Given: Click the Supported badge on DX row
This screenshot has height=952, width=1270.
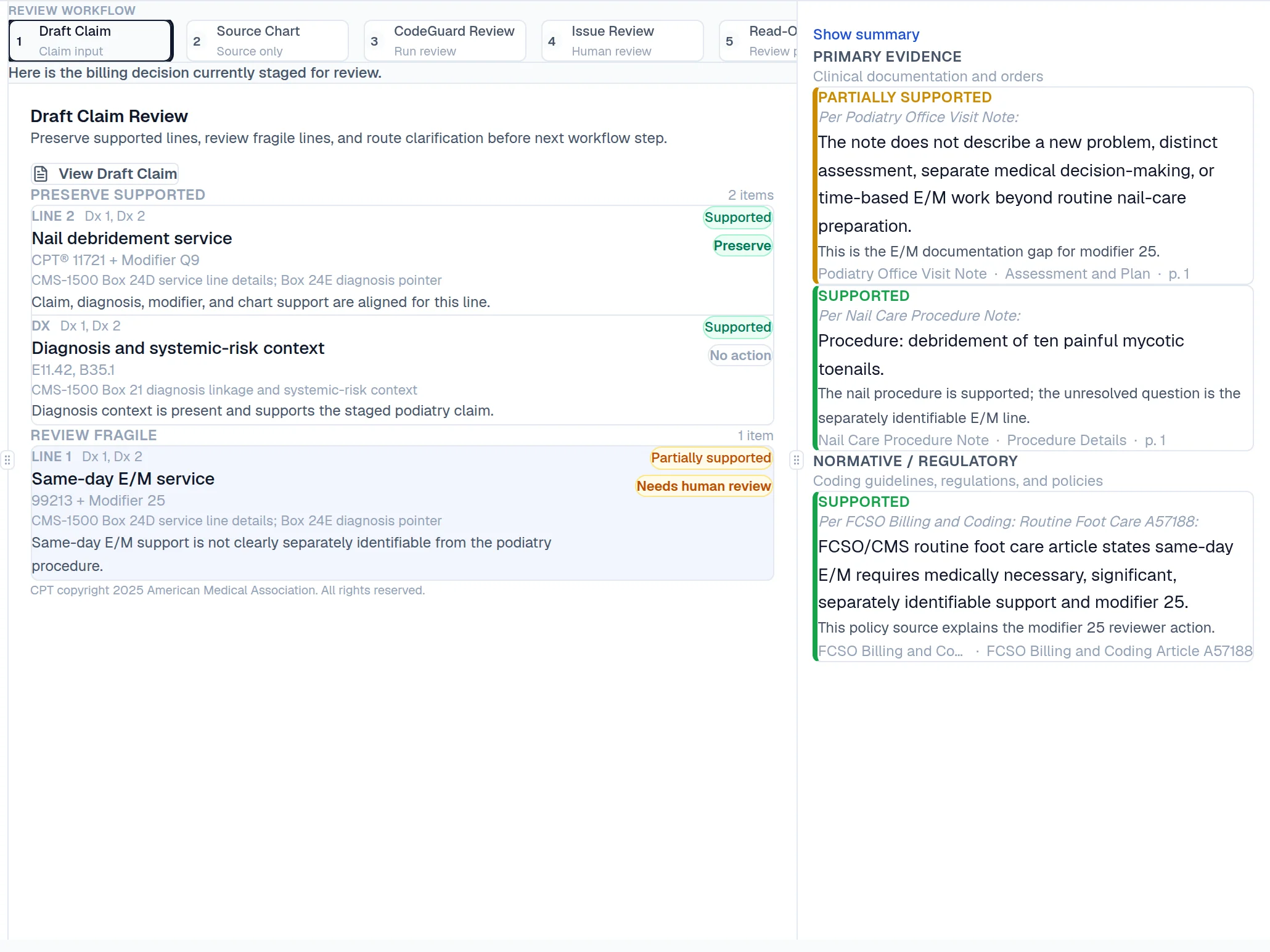Looking at the screenshot, I should 737,327.
